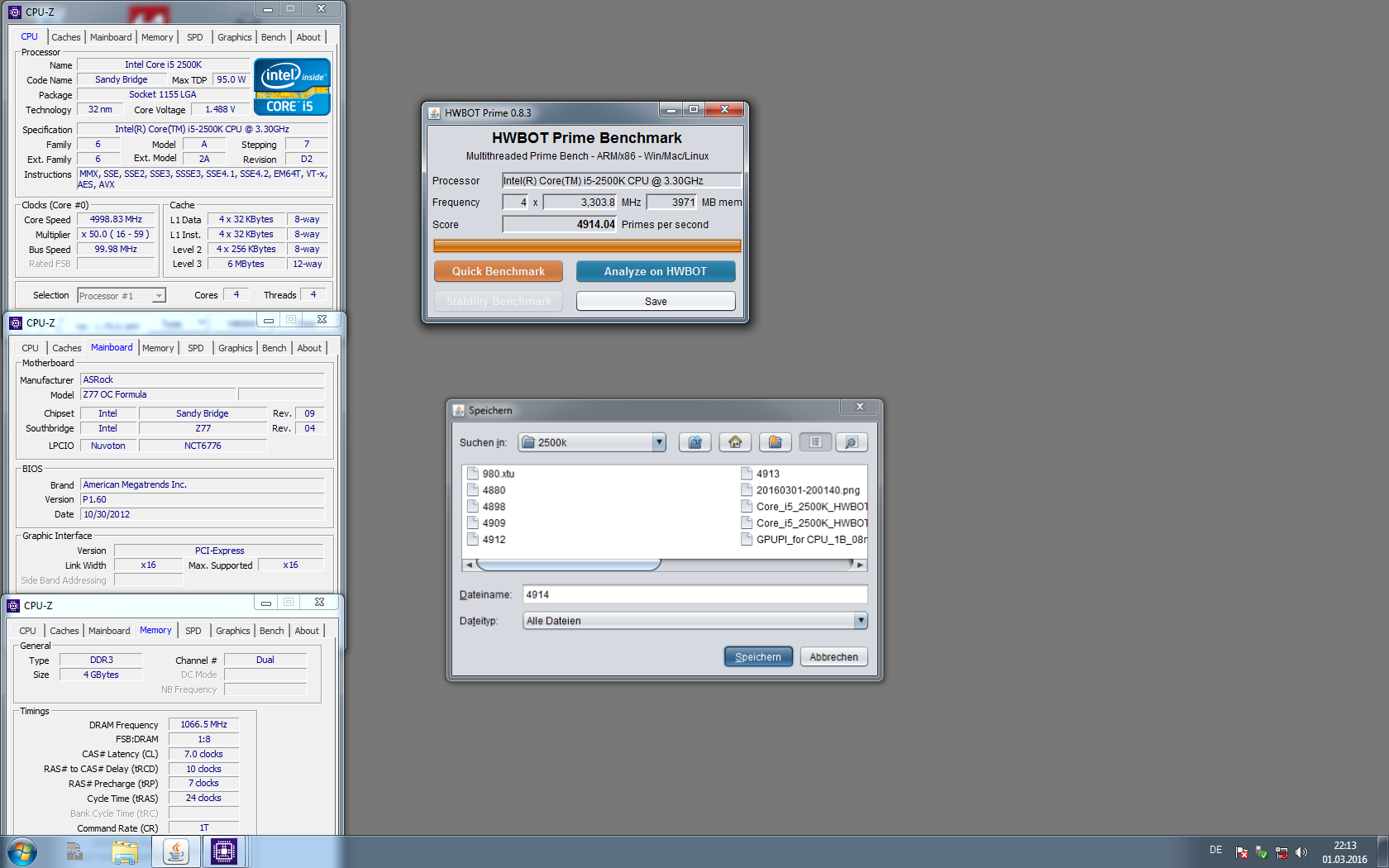Click the Abbrechen button

[833, 656]
